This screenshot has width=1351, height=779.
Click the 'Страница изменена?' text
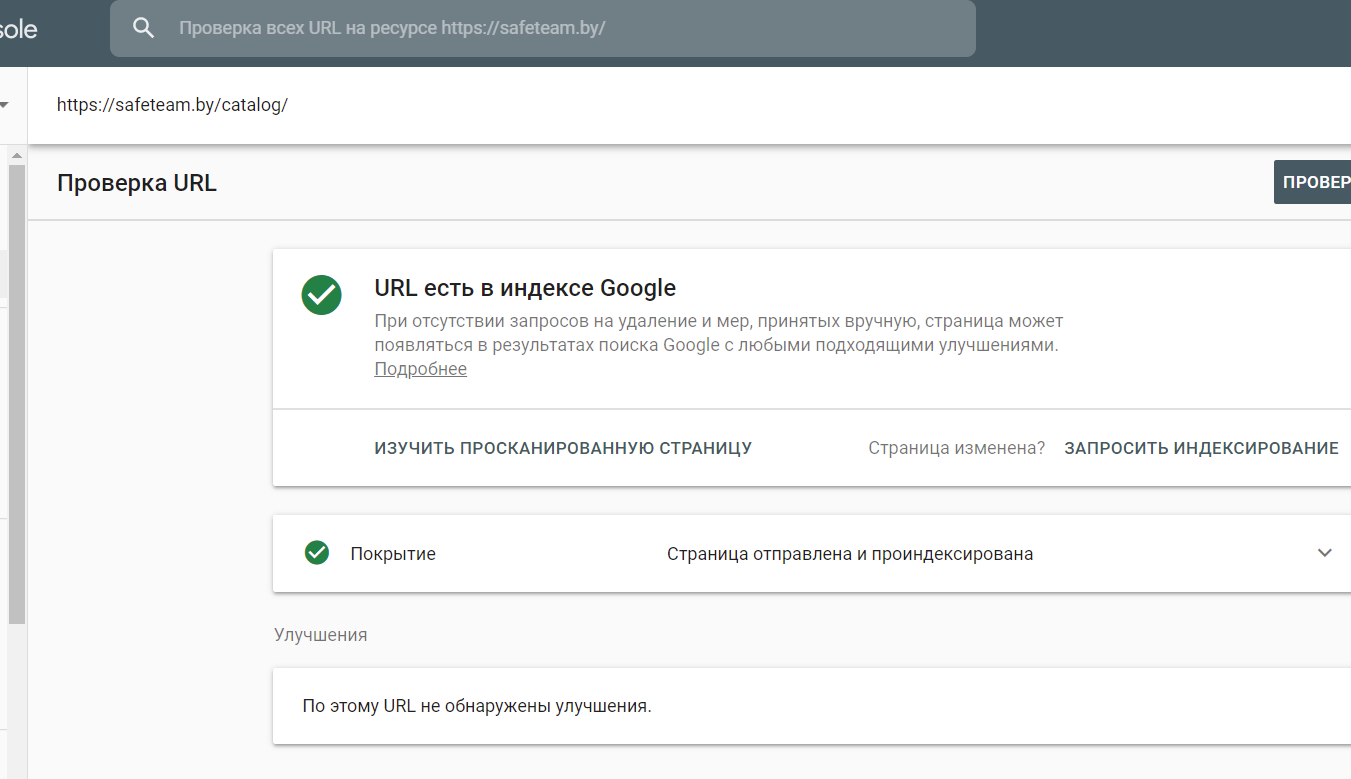pos(956,448)
